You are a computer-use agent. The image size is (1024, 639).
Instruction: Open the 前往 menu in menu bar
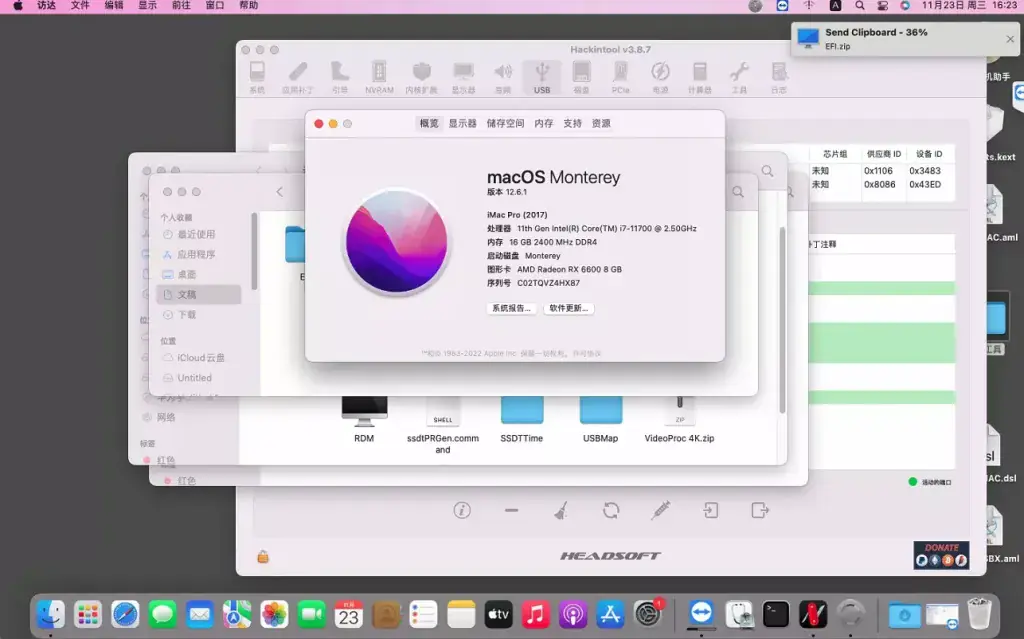[x=181, y=6]
